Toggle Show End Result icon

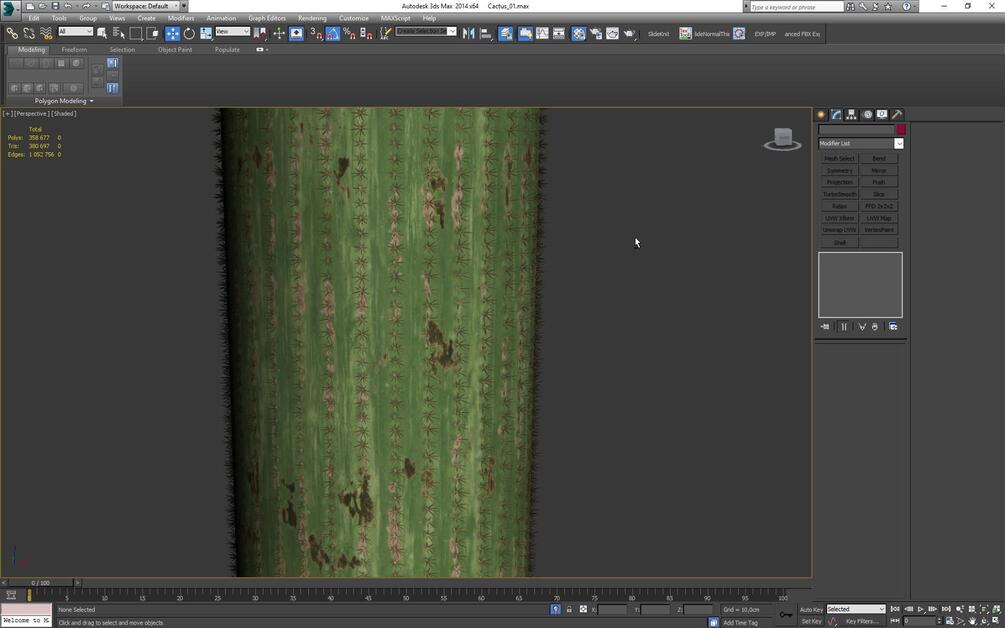pos(843,327)
